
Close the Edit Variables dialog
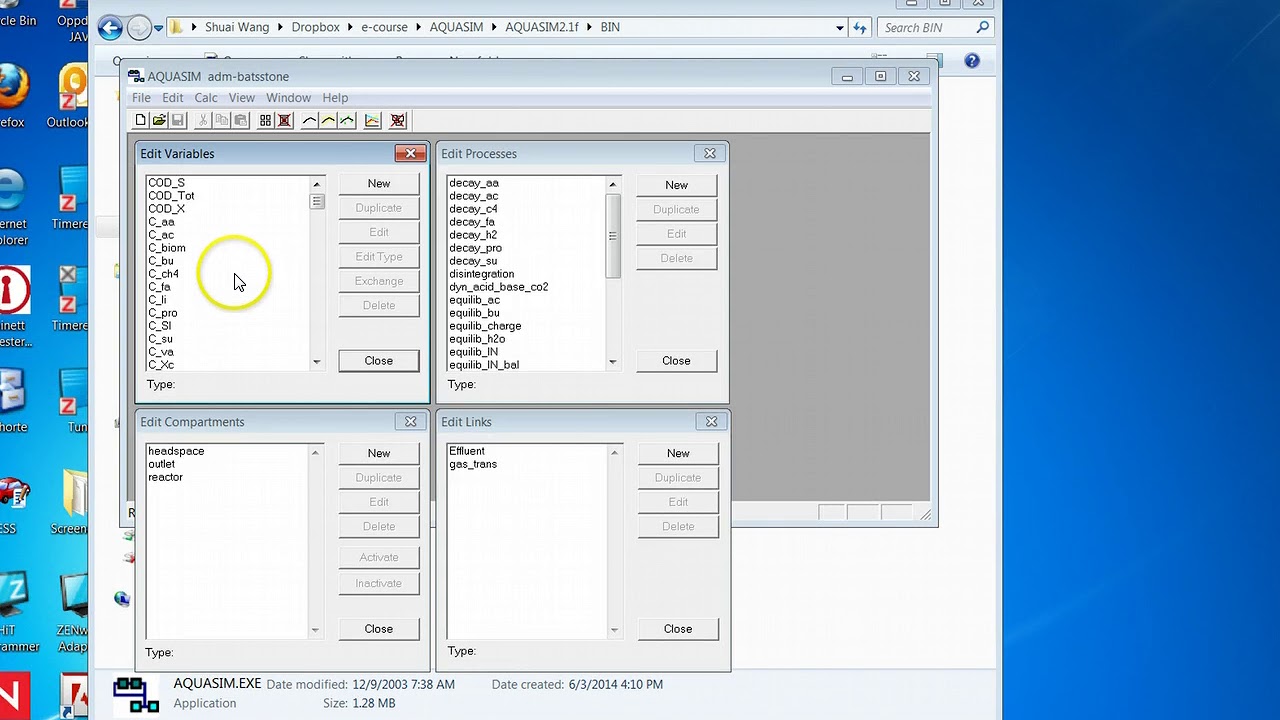click(x=410, y=153)
